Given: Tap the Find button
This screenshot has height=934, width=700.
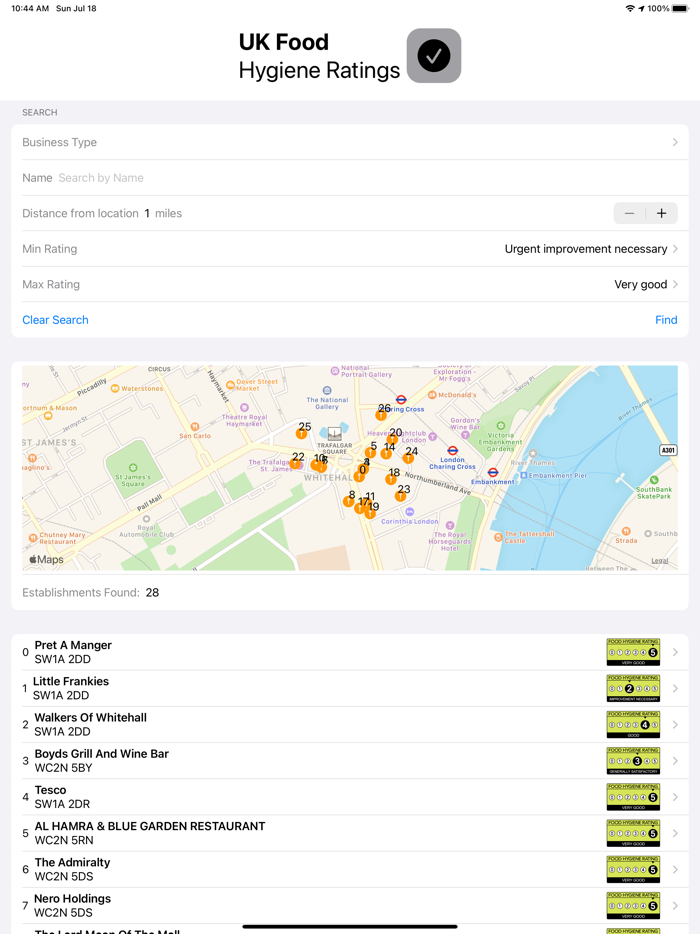Looking at the screenshot, I should 666,320.
